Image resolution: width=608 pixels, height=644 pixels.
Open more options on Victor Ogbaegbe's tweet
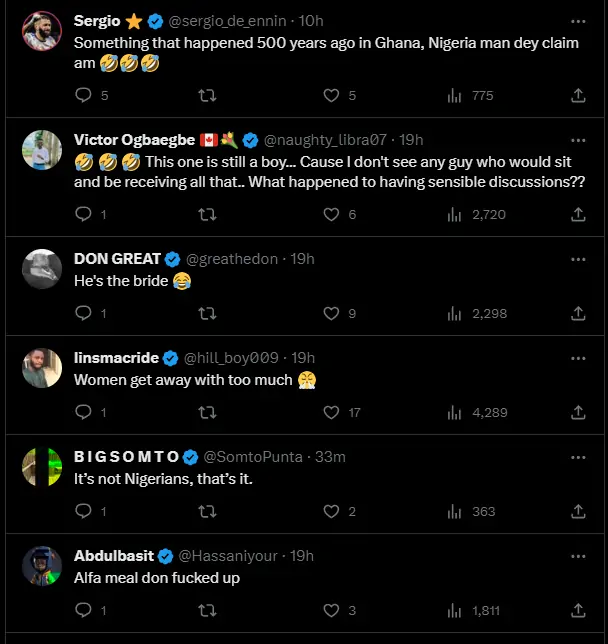tap(578, 140)
